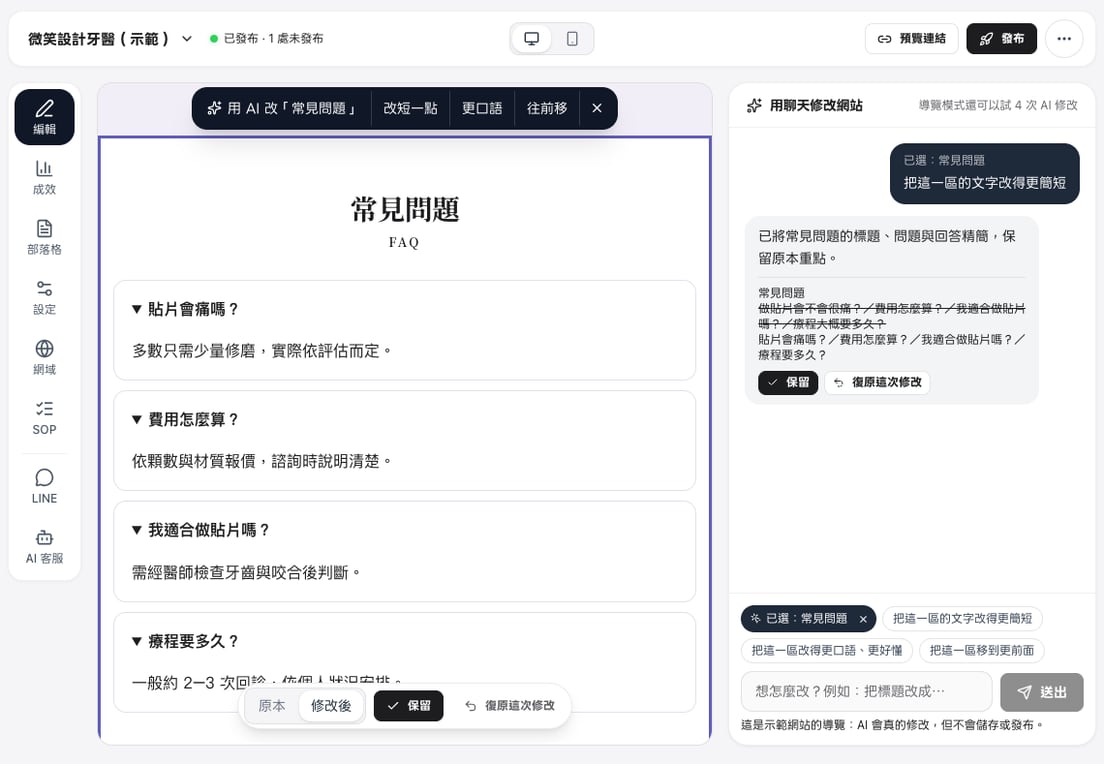Click the answer 依顆數與材質報價，諮詢時說明清楚。
The image size is (1104, 764).
[262, 461]
